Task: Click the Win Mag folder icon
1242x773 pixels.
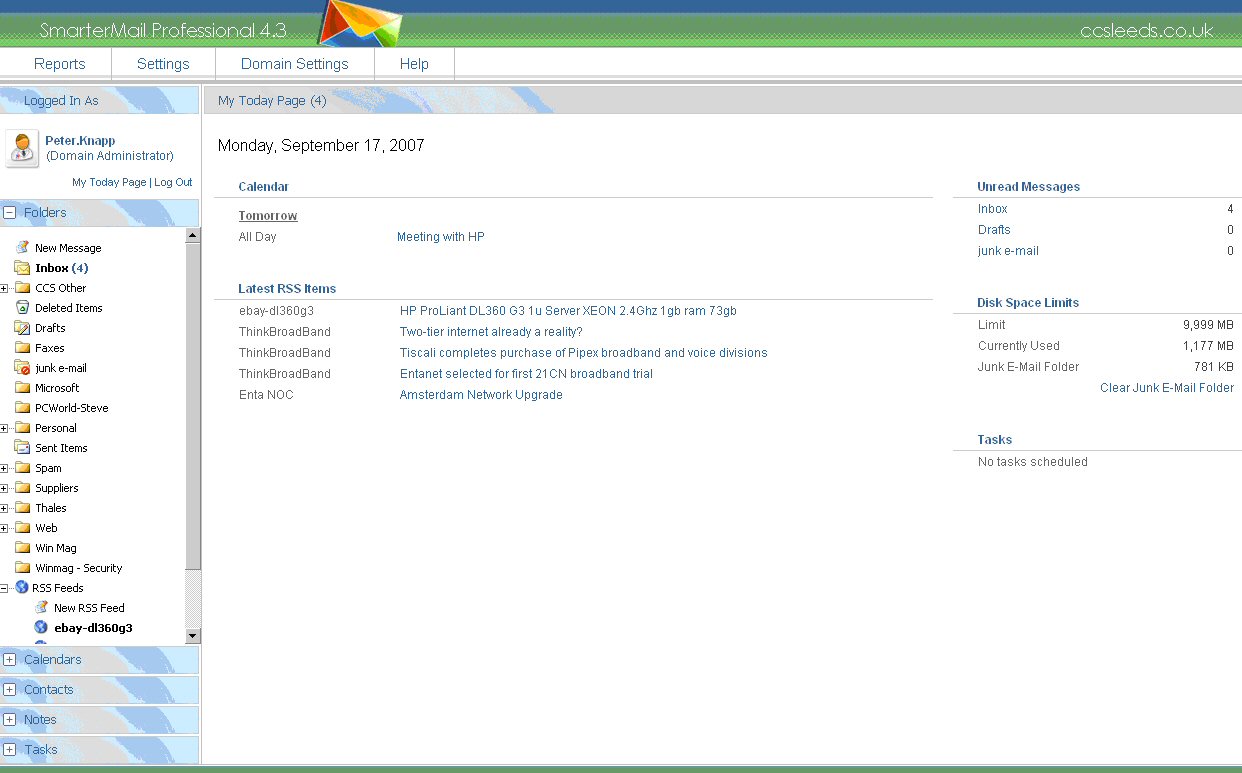Action: [x=22, y=547]
